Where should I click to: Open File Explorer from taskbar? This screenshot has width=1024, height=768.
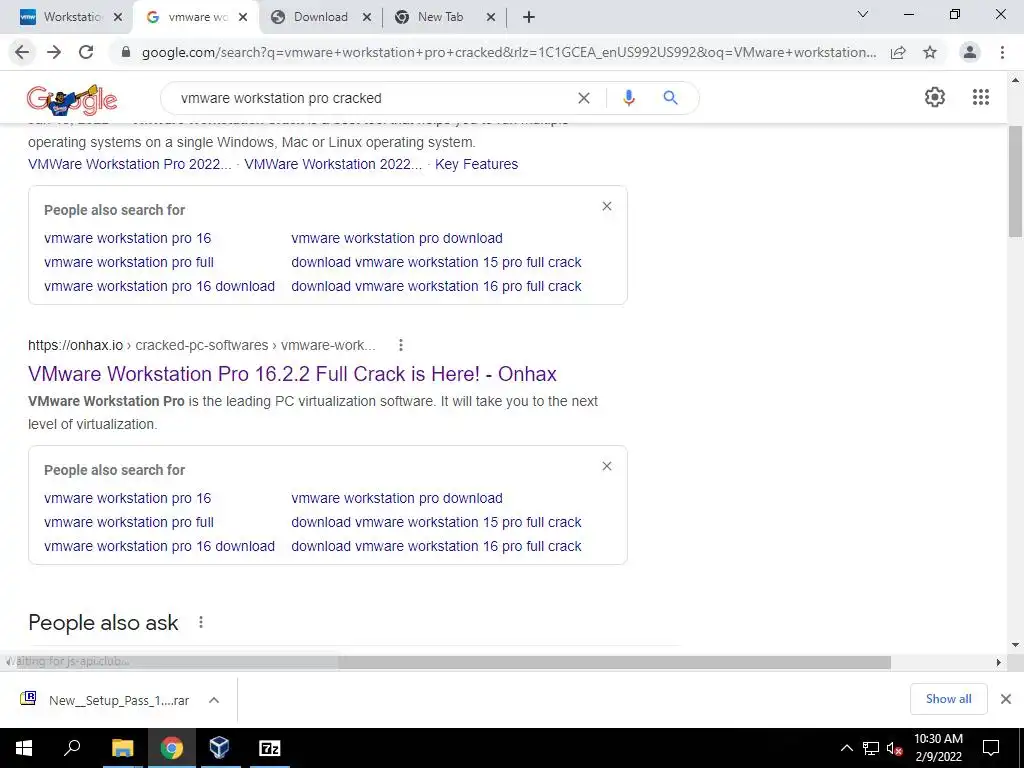(x=122, y=748)
